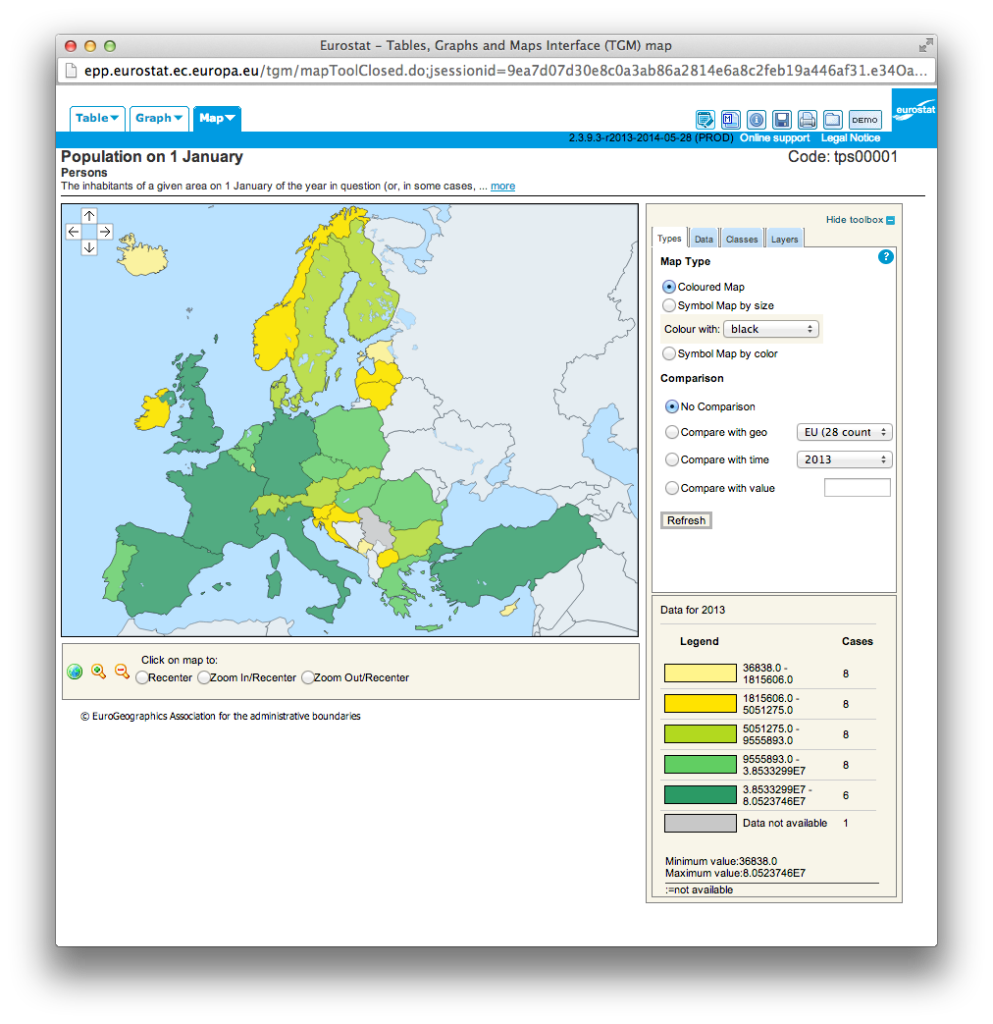This screenshot has height=1024, width=993.
Task: Enable Symbol Map by size
Action: [668, 305]
